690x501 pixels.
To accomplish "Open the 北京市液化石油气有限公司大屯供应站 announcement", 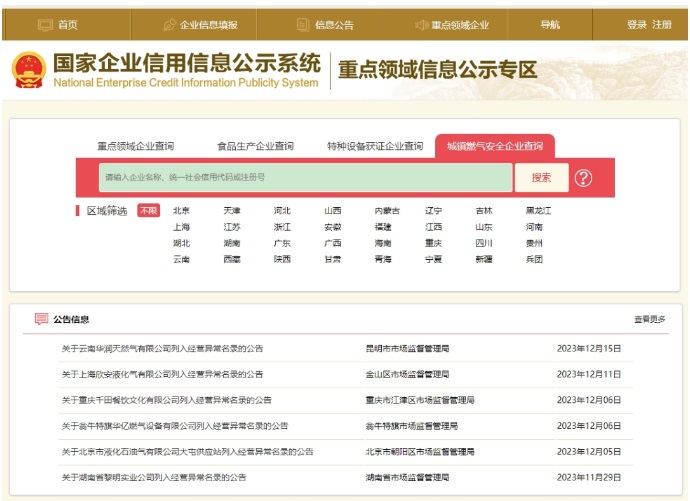I will [x=187, y=451].
